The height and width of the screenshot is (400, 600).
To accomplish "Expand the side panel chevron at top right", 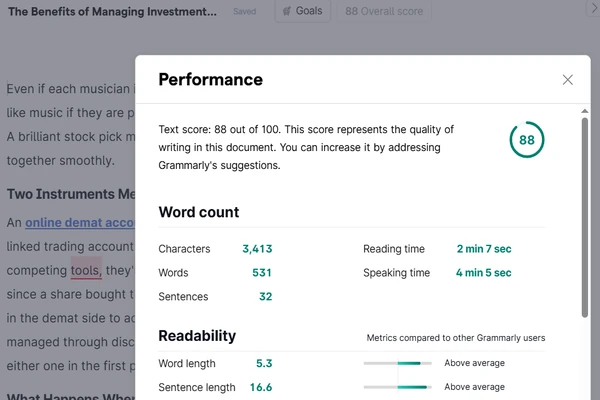I will coord(594,8).
